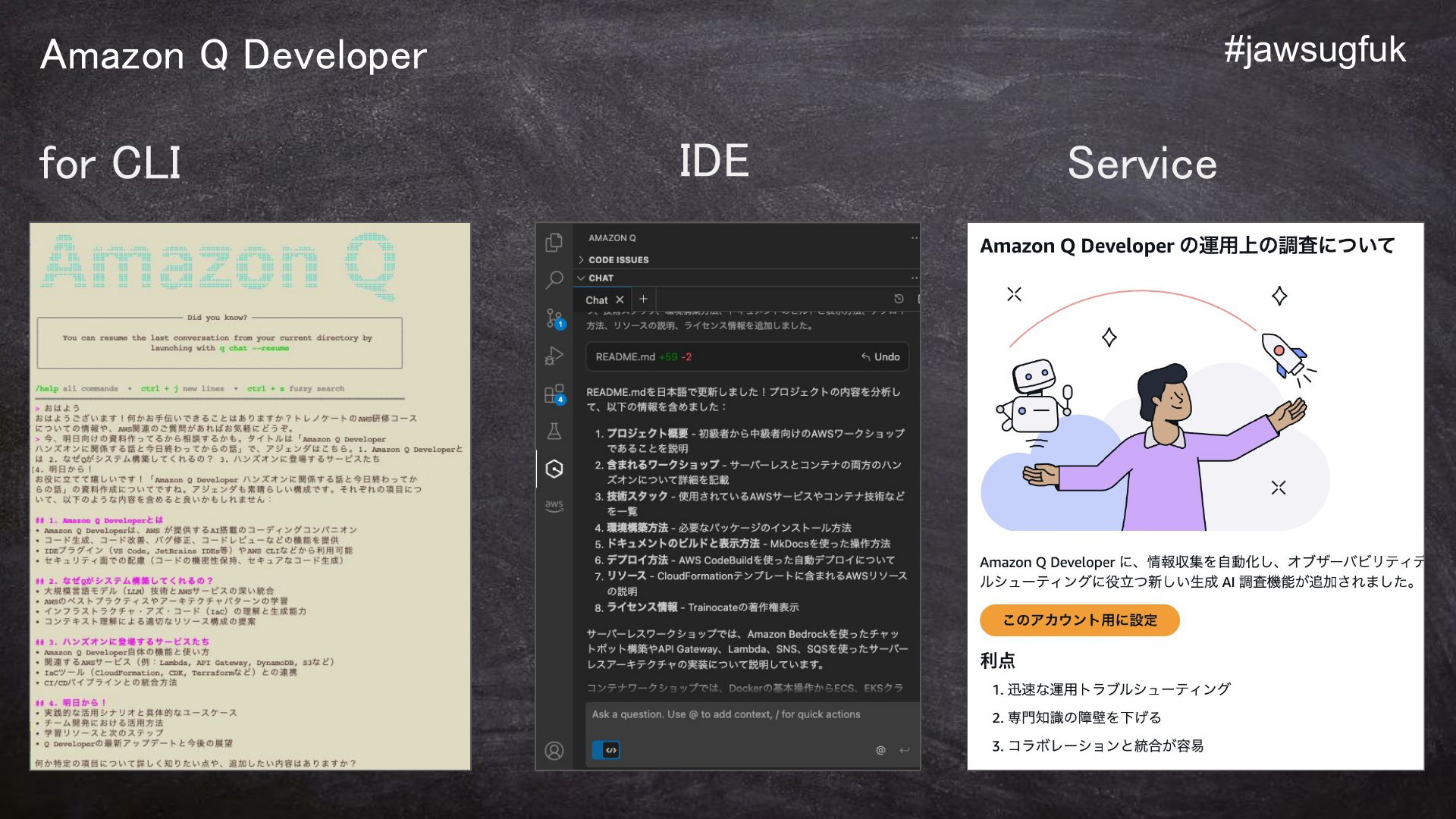The height and width of the screenshot is (819, 1456).
Task: Click the 'q chat --resume' command text
Action: click(x=254, y=348)
